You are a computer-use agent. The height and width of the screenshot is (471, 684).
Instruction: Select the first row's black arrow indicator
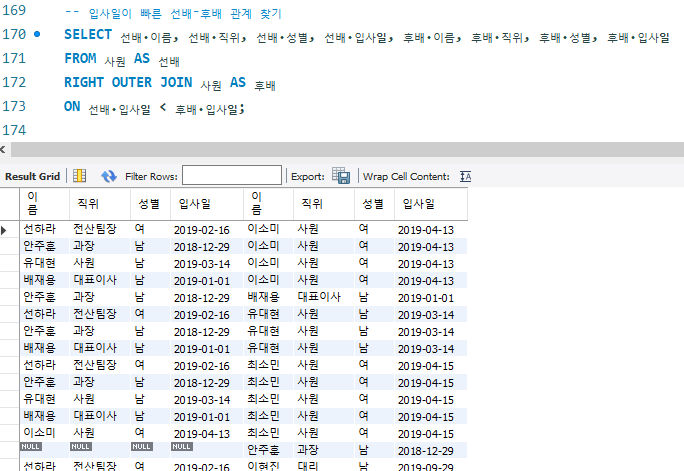(4, 230)
